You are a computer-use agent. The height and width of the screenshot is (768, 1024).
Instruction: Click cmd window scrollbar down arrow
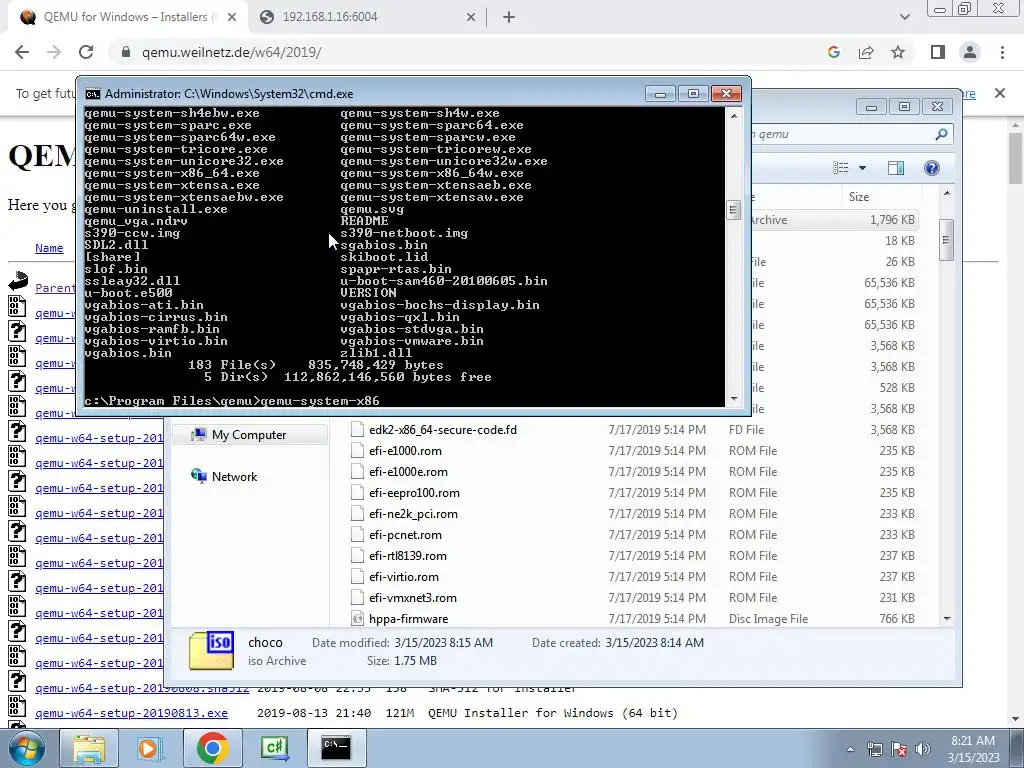(x=733, y=398)
